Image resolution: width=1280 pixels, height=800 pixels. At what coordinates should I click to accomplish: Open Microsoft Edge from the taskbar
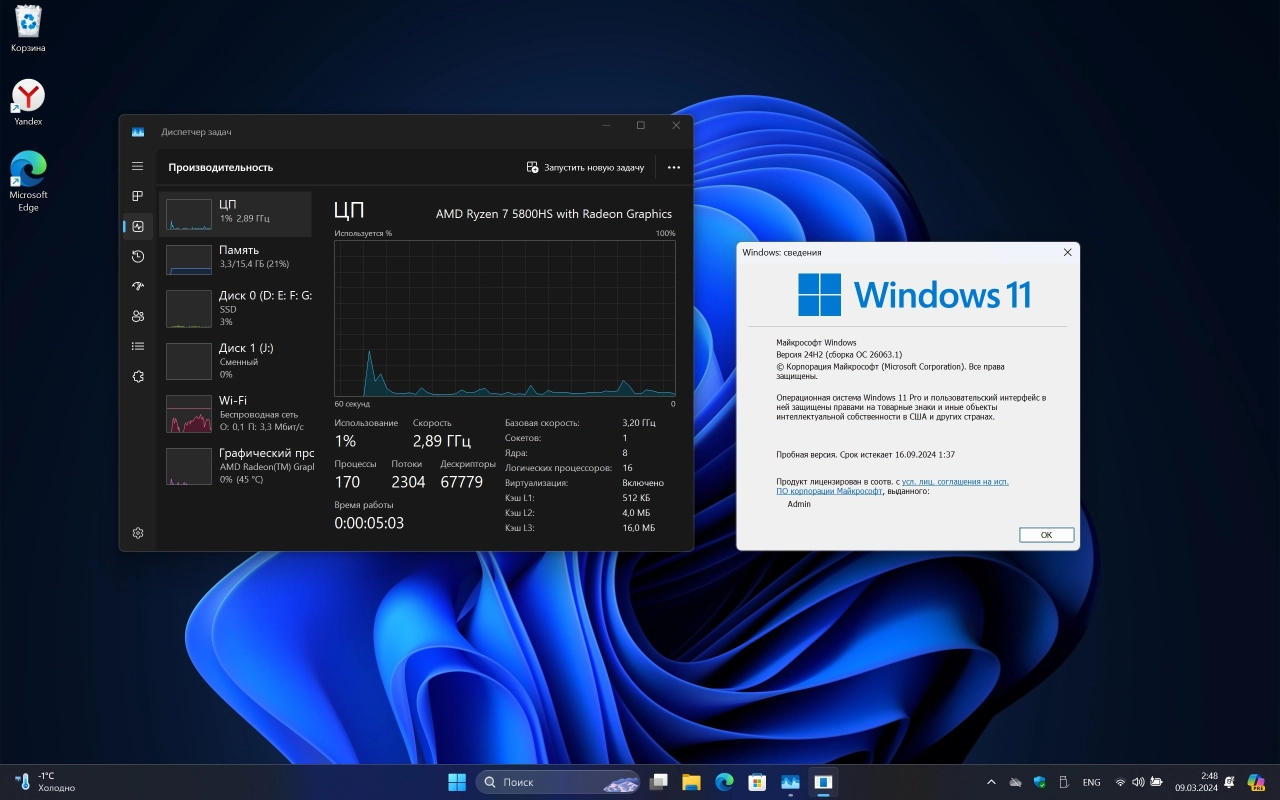[x=724, y=782]
